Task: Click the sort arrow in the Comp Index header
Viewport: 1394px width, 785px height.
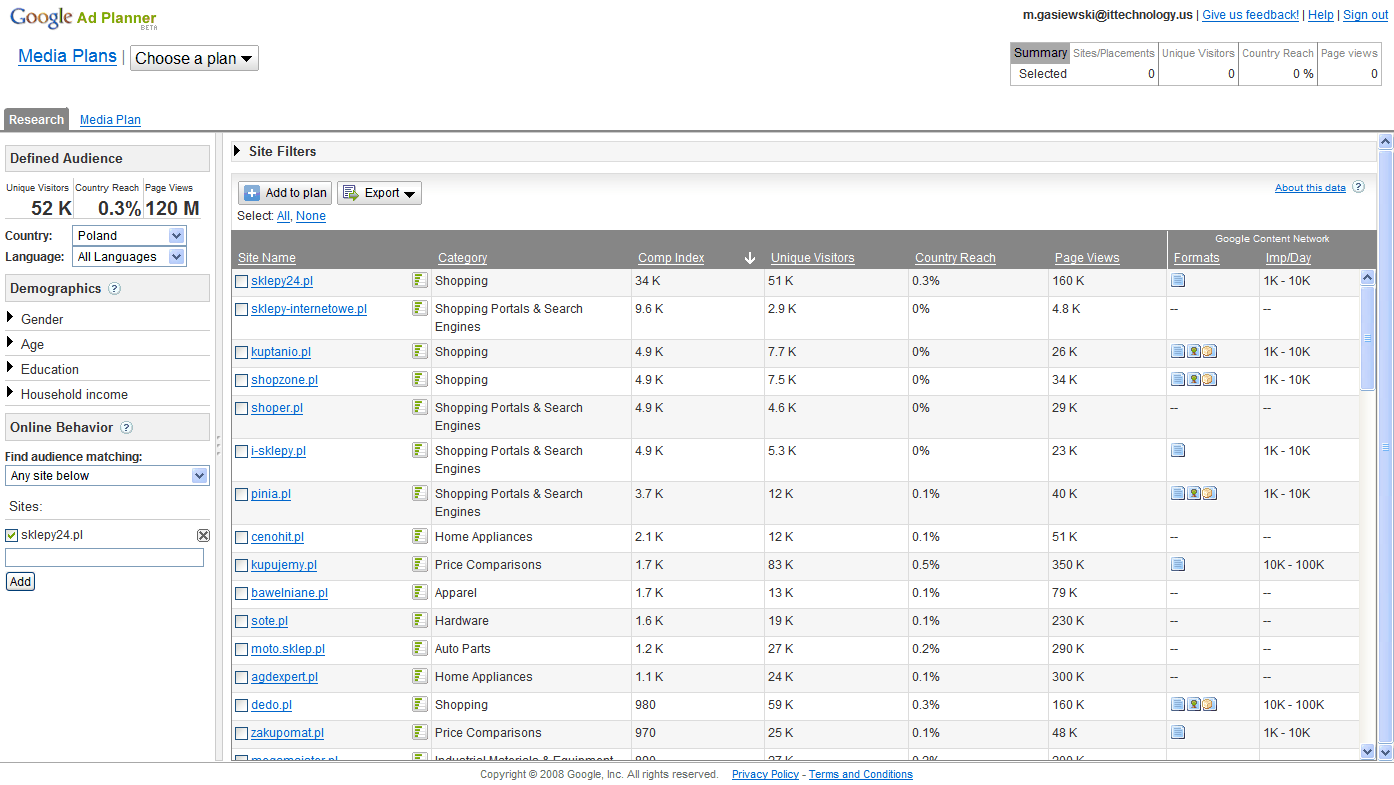Action: pyautogui.click(x=750, y=258)
